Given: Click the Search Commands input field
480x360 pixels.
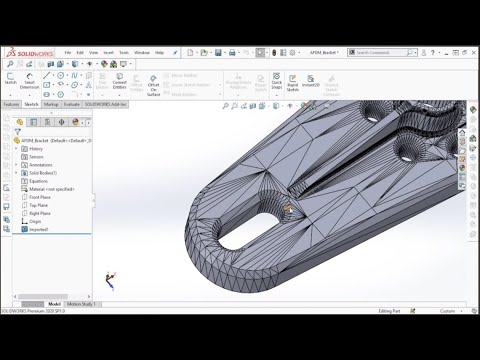Looking at the screenshot, I should [380, 53].
